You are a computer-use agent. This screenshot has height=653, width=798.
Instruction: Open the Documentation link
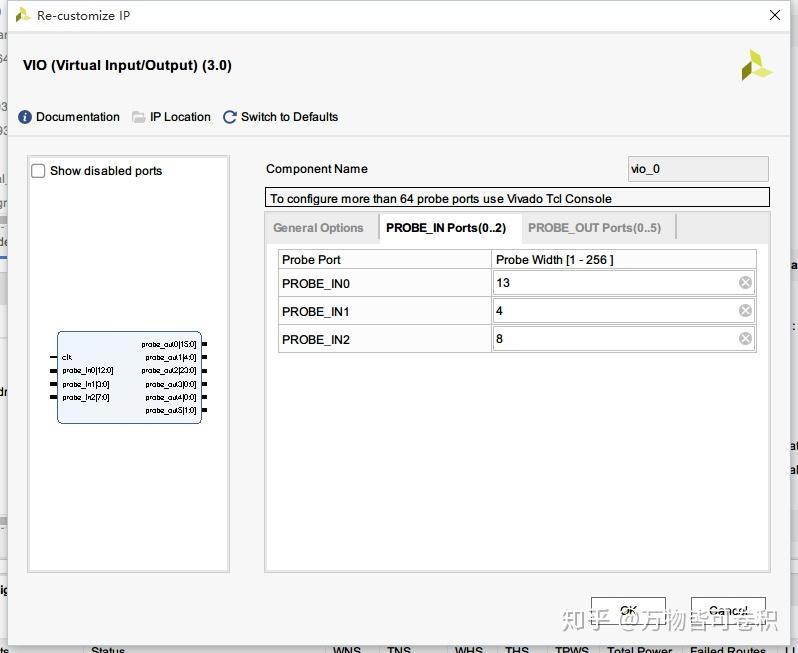click(77, 117)
